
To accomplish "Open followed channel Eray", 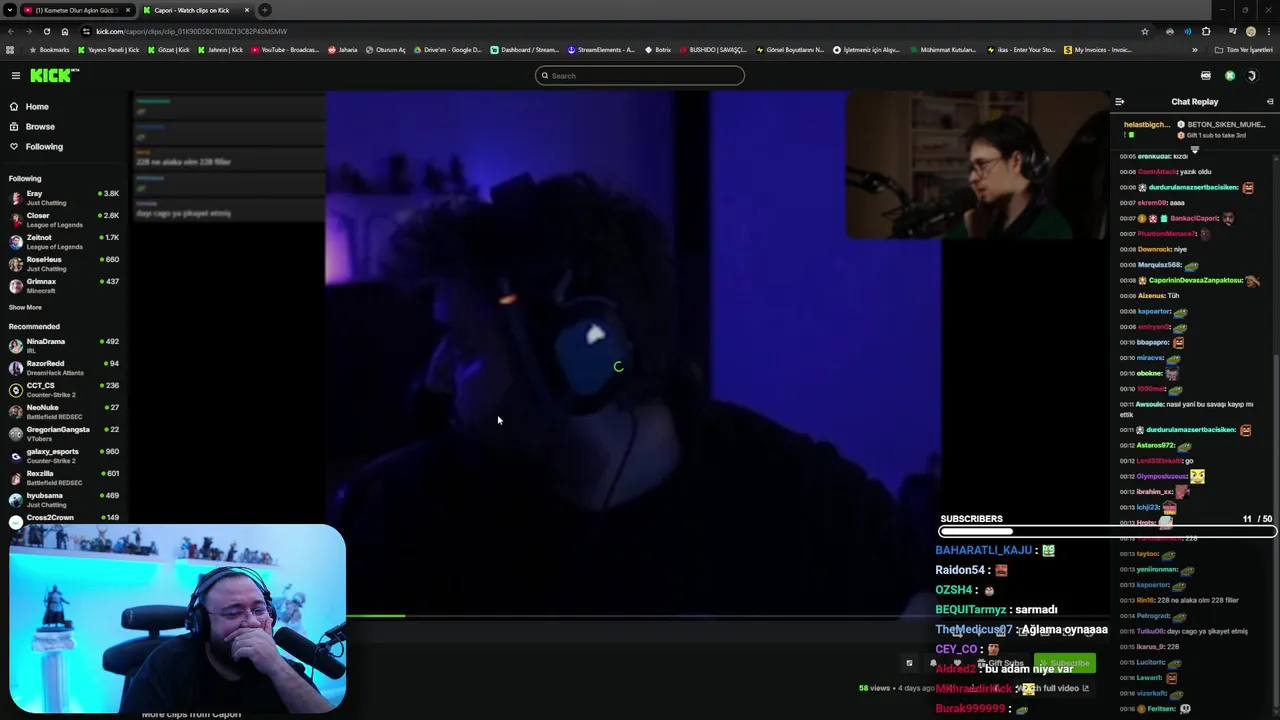I will (x=64, y=197).
